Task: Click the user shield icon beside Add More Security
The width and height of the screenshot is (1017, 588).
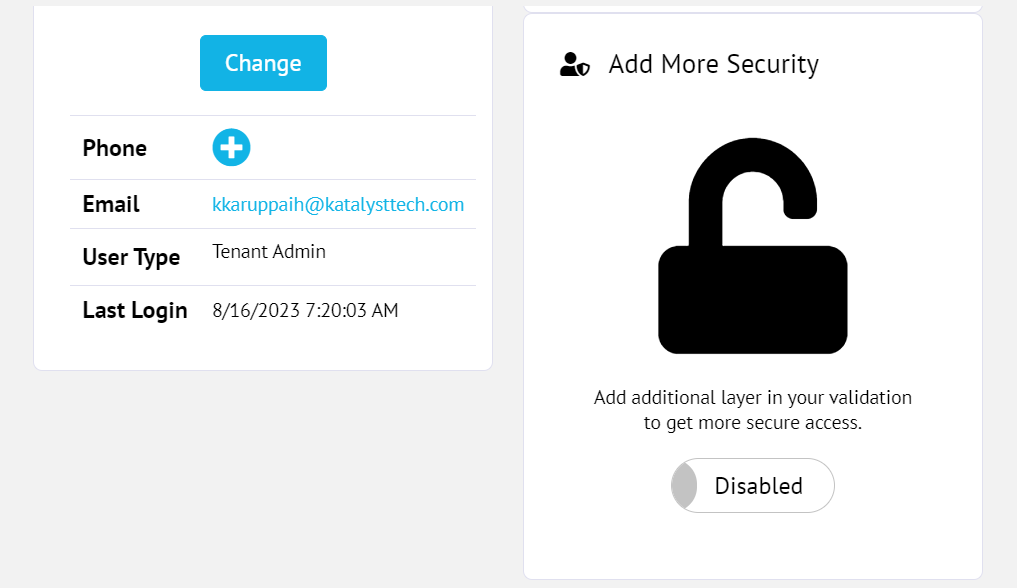Action: coord(575,65)
